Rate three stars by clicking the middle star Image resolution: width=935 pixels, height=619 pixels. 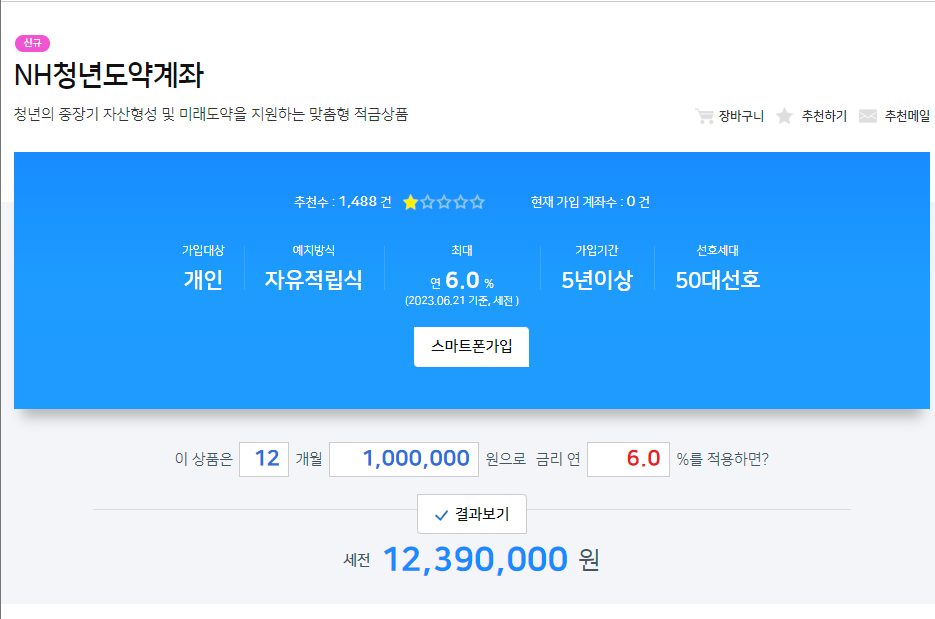point(445,202)
